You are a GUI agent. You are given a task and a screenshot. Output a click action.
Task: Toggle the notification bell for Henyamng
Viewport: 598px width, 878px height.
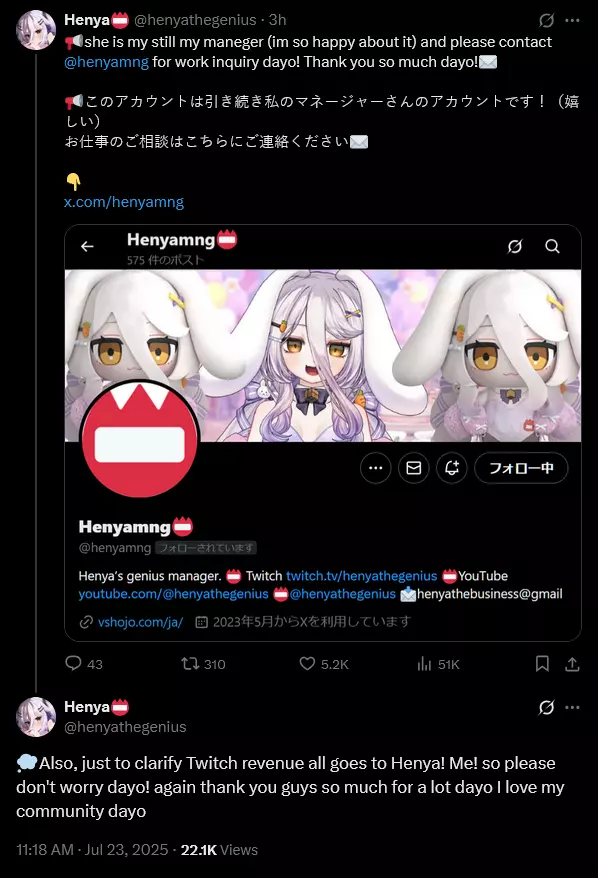[452, 468]
